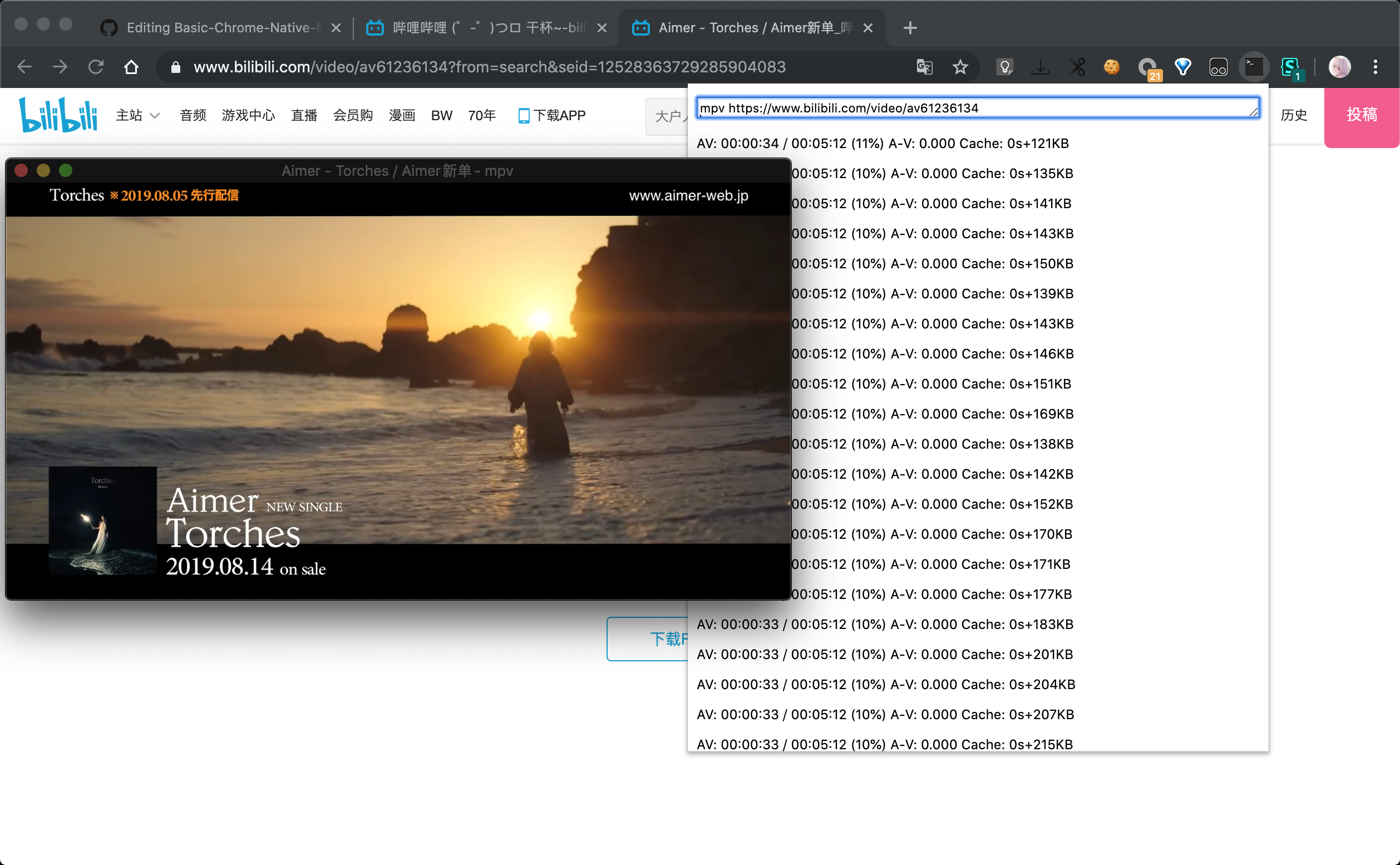The height and width of the screenshot is (865, 1400).
Task: Open the 直播 navigation item
Action: pos(304,116)
